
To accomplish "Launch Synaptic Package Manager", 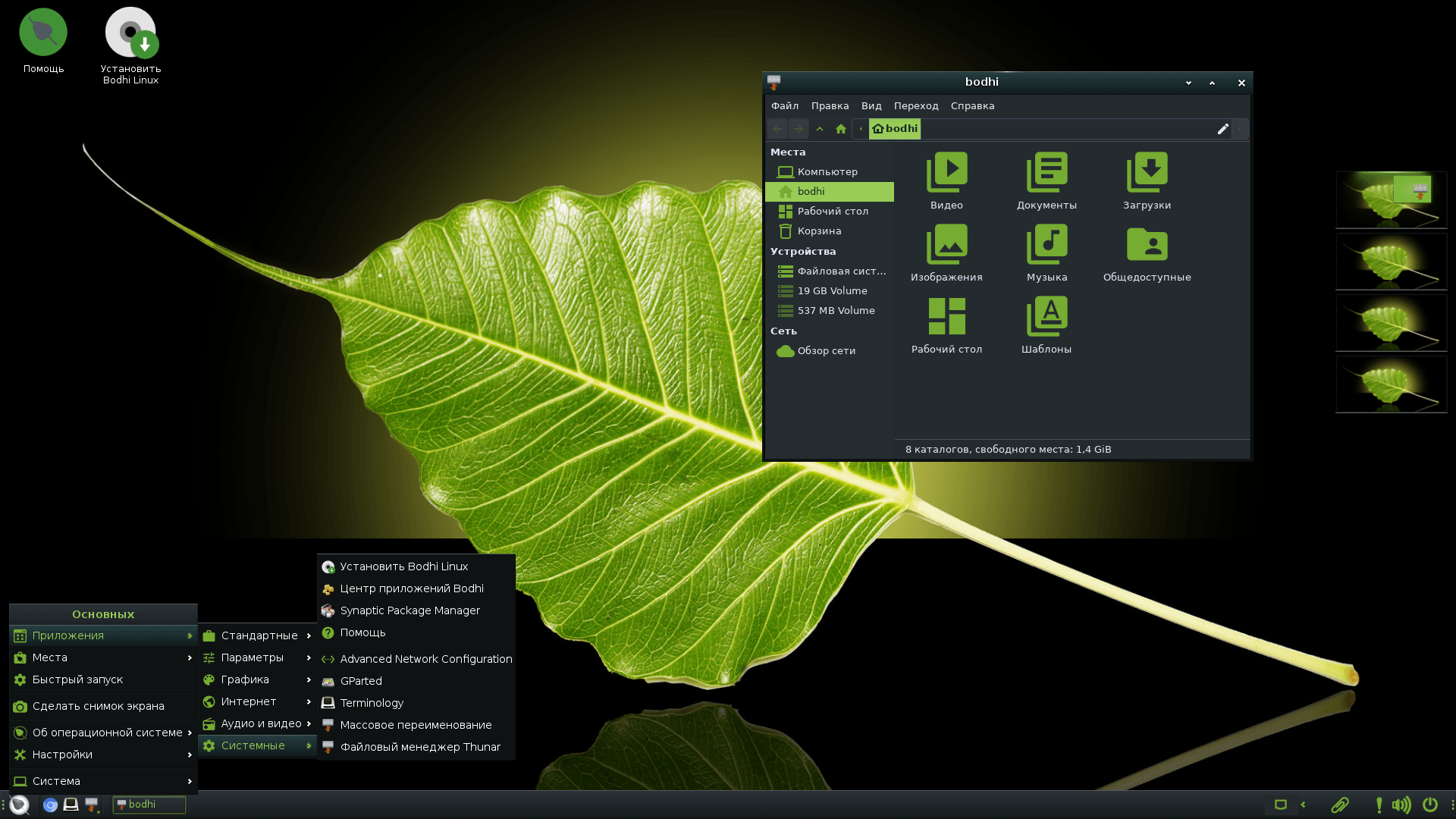I will click(x=416, y=610).
